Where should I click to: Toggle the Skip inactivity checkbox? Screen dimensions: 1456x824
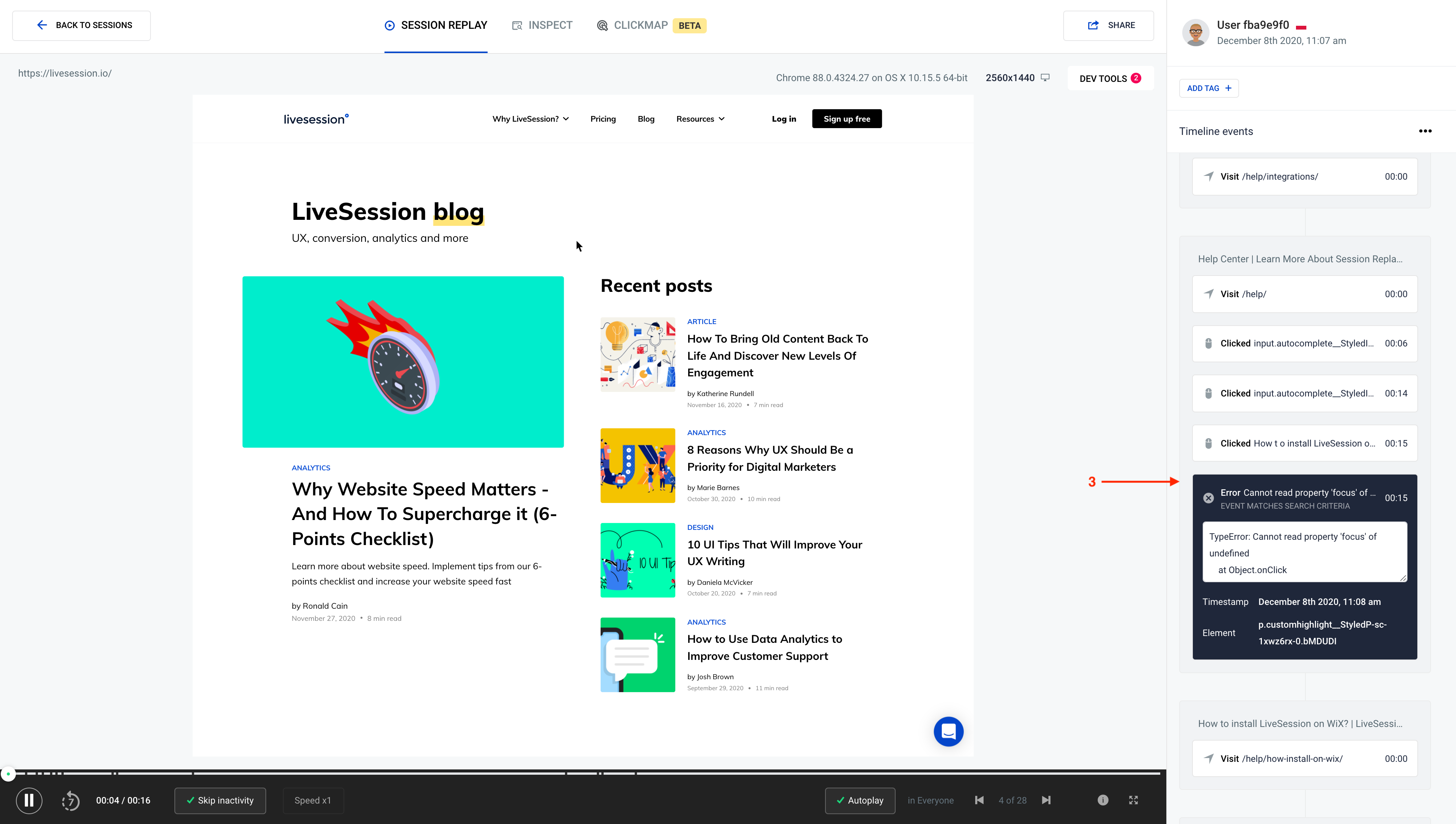220,800
